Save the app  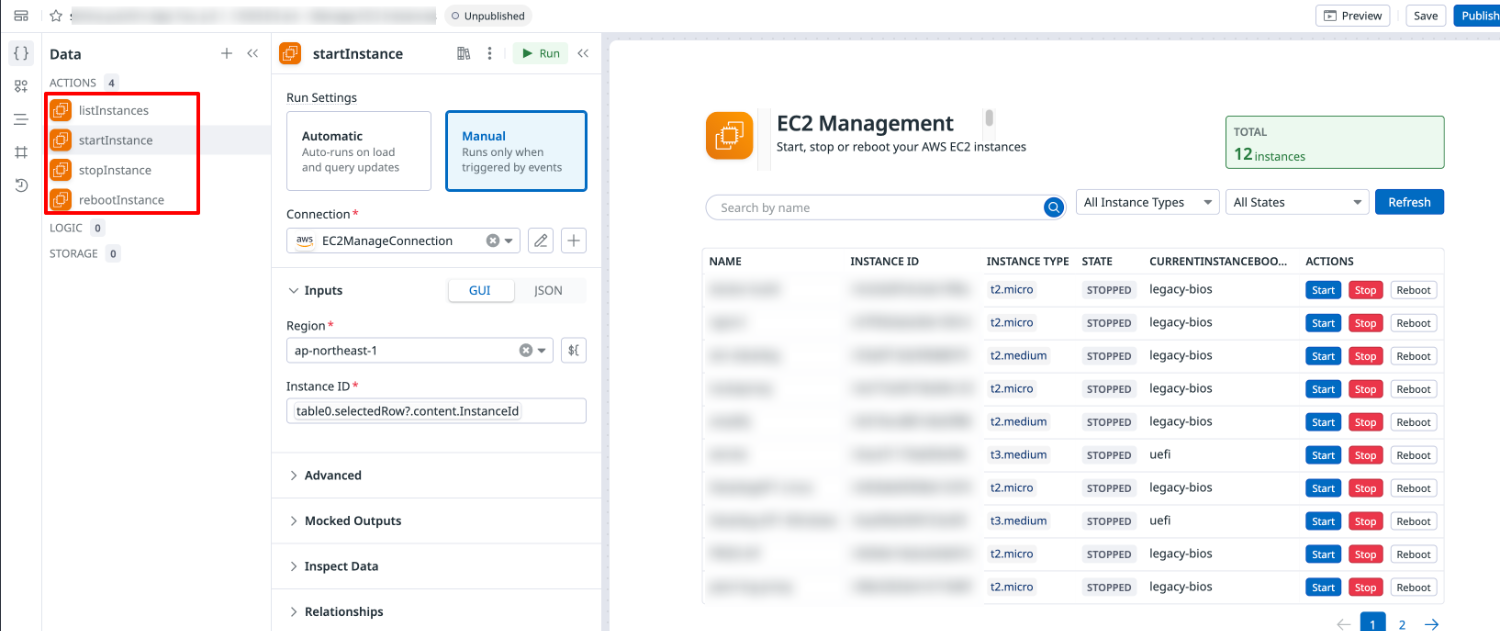pos(1426,16)
